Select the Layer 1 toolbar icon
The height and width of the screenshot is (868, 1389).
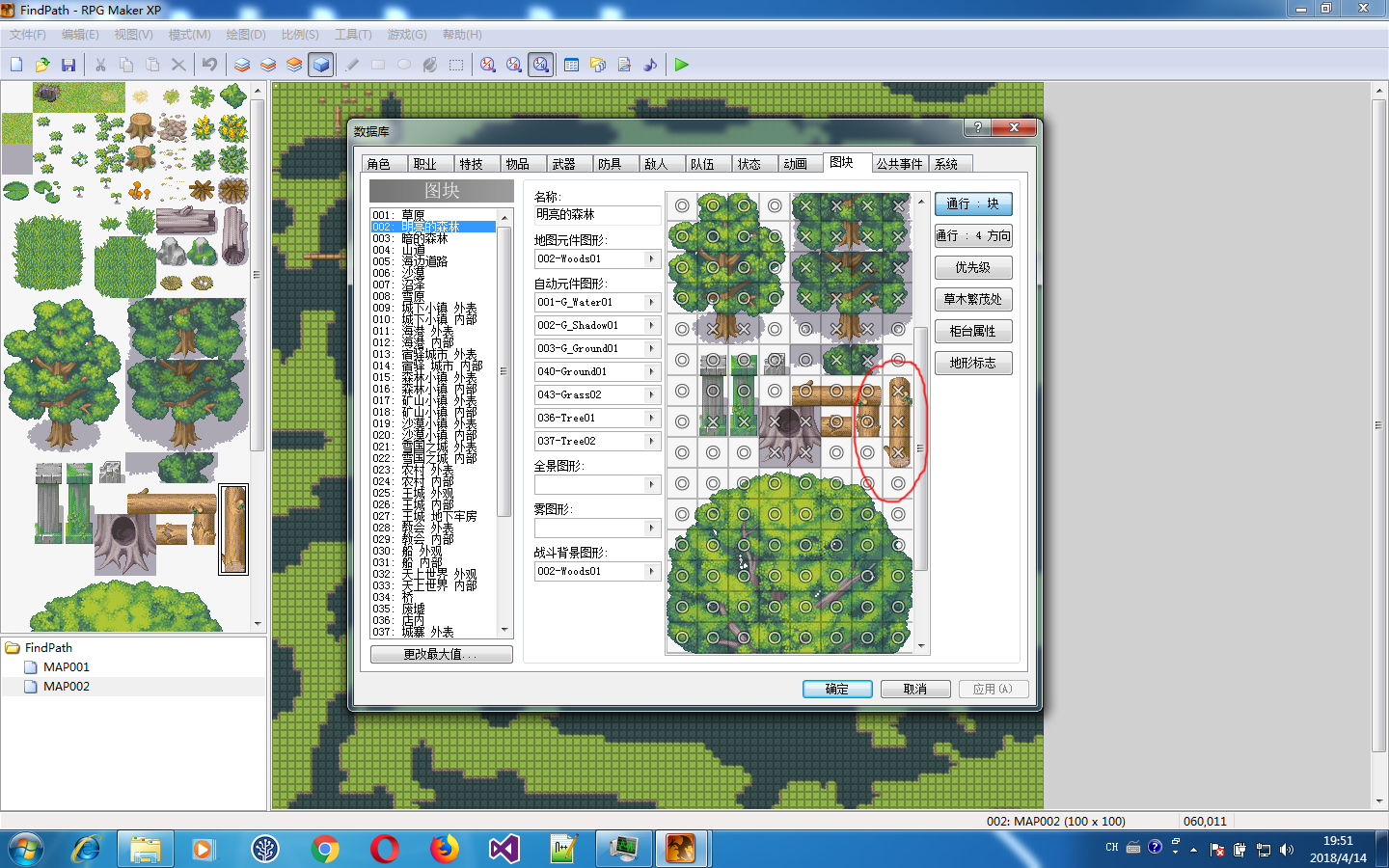[x=242, y=65]
